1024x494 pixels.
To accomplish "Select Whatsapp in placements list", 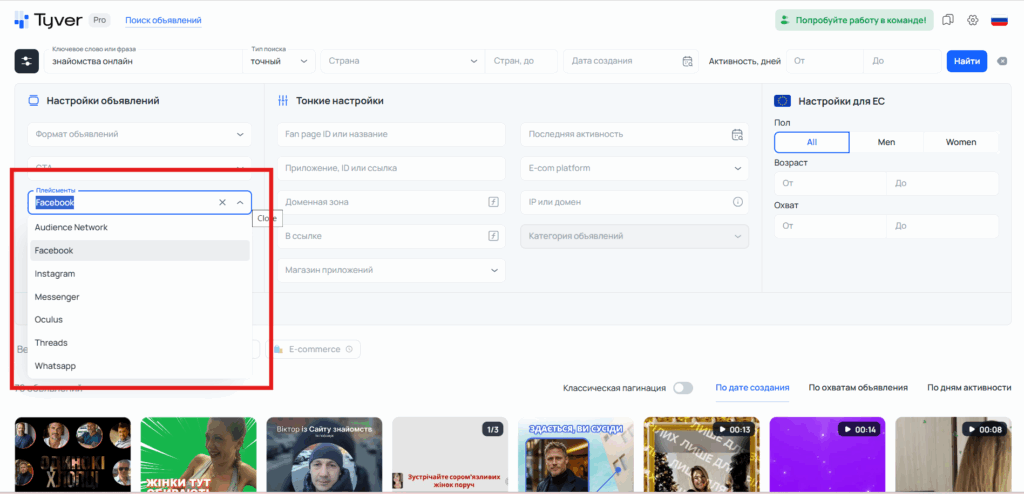I will point(55,366).
